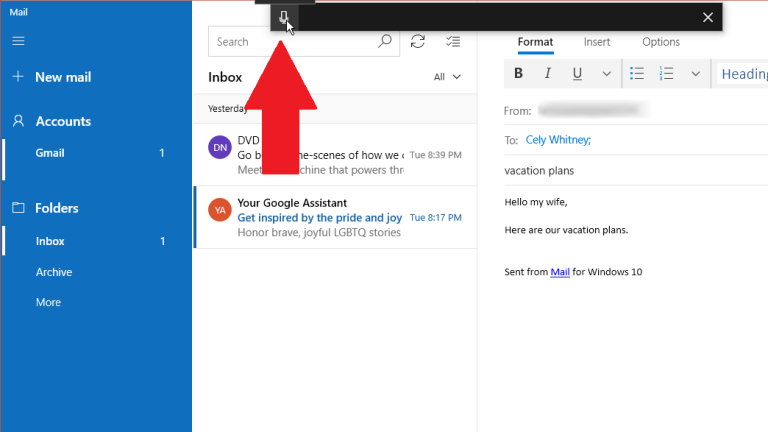Click the Mail app title
This screenshot has height=432, width=768.
click(19, 12)
